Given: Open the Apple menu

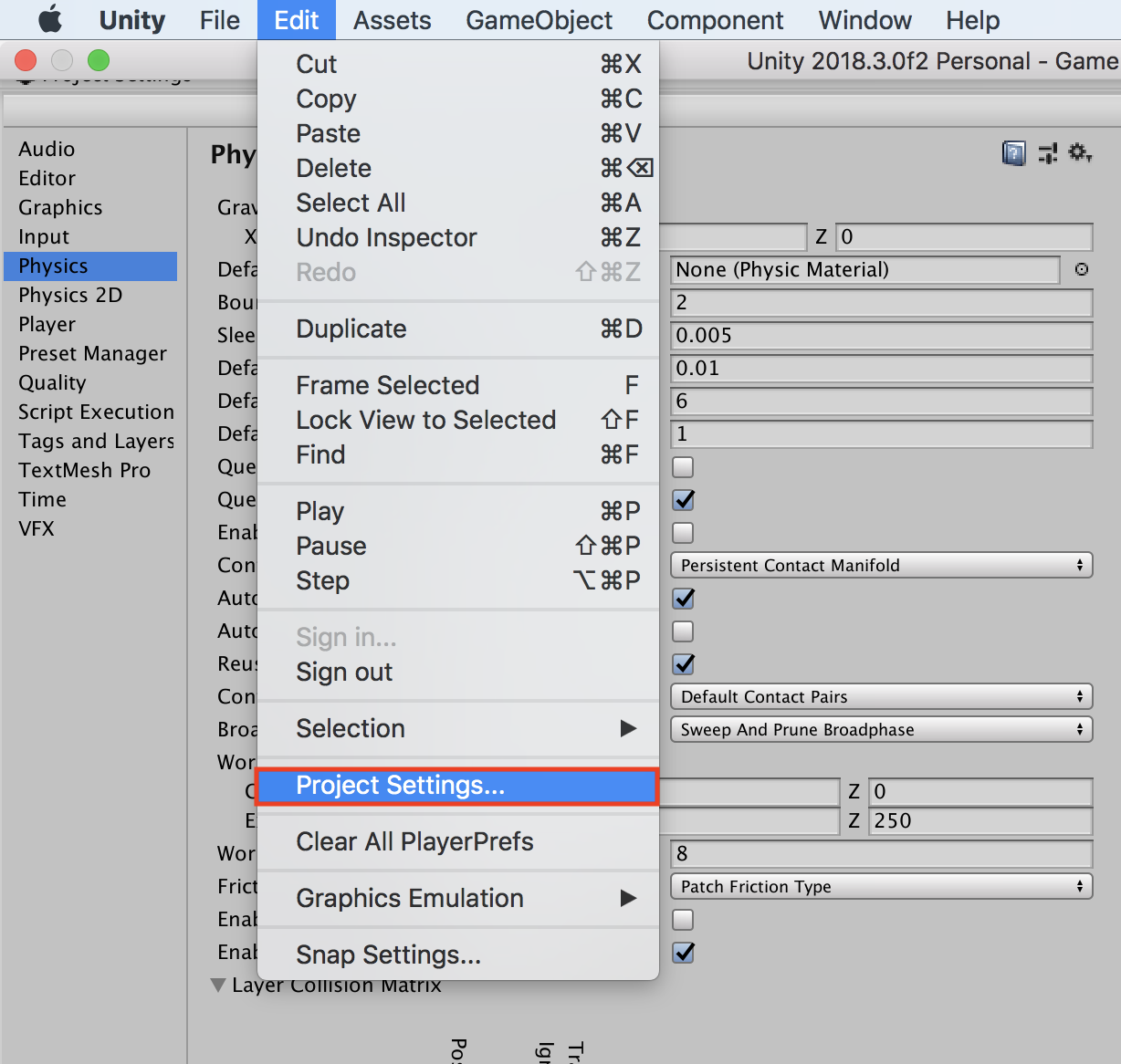Looking at the screenshot, I should tap(50, 19).
